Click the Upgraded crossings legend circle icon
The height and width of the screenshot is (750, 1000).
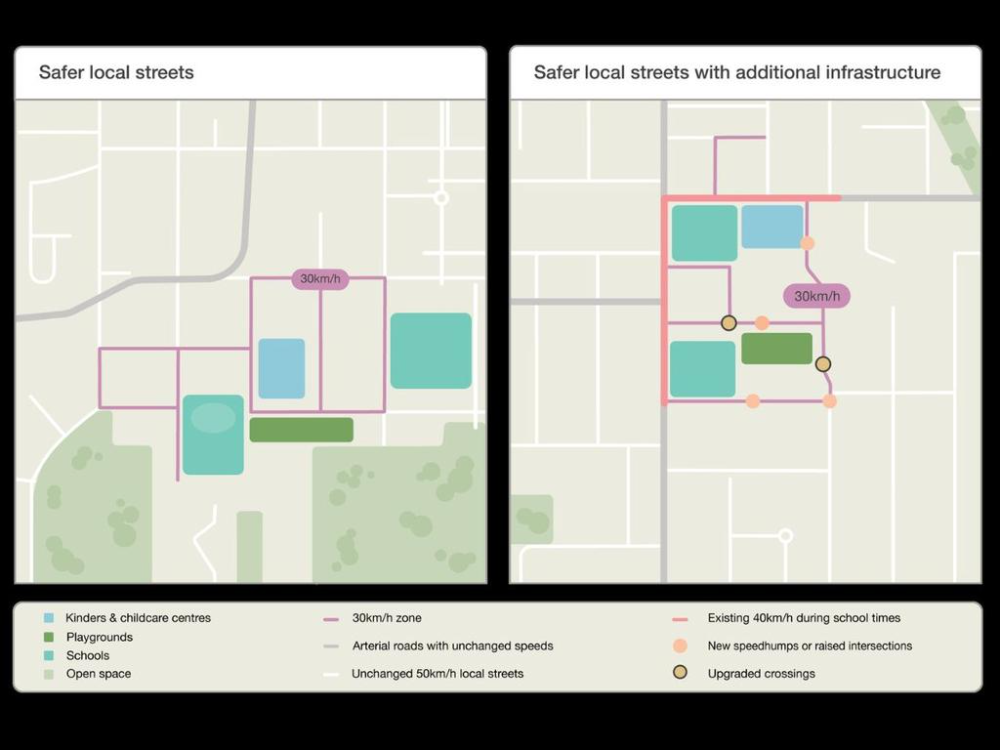pos(681,673)
